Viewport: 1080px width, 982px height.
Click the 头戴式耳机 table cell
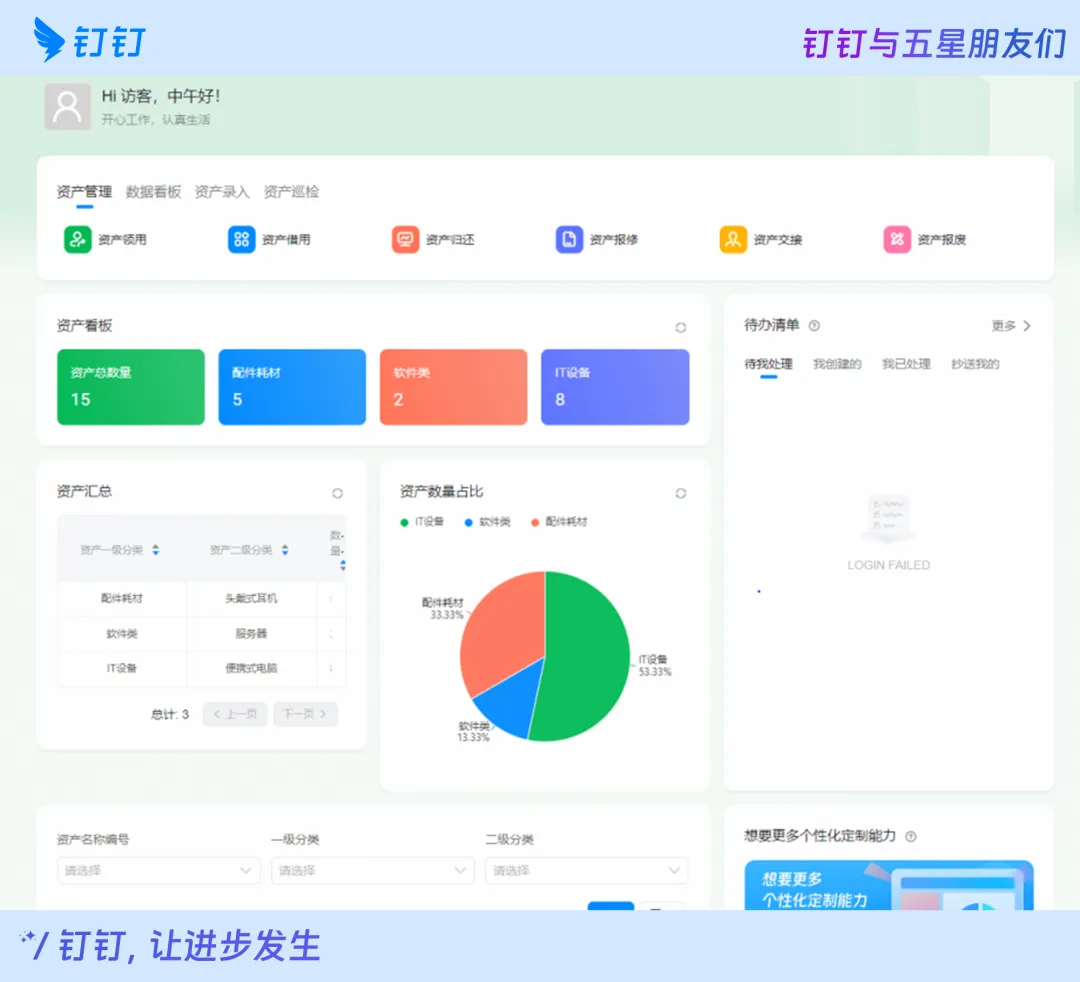pyautogui.click(x=251, y=598)
